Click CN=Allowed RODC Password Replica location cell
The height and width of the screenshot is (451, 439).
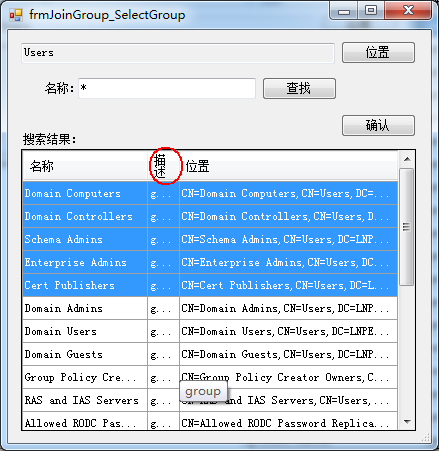(288, 421)
